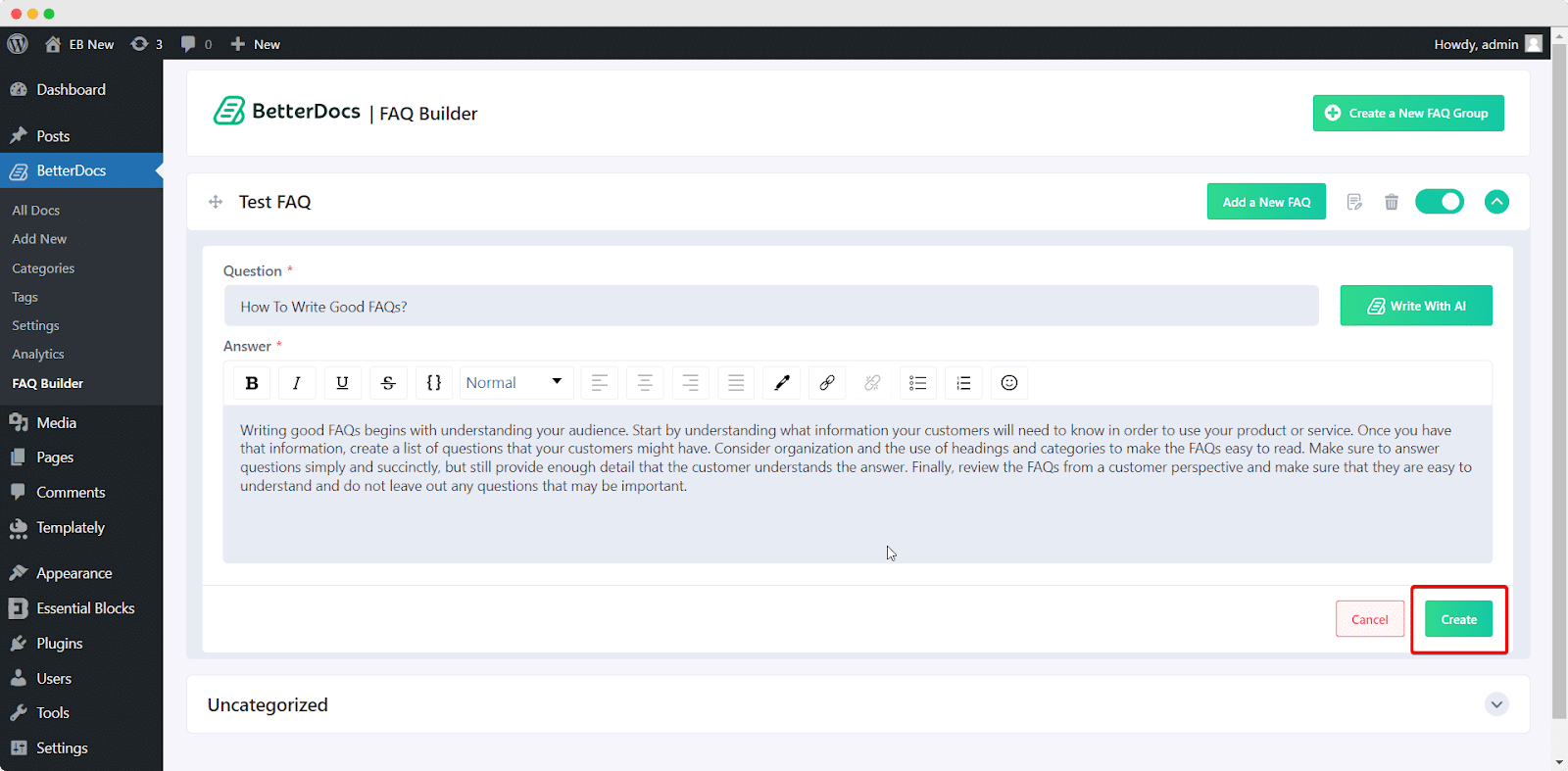Focus the Question input field
Screen dimensions: 1568x771
[770, 307]
